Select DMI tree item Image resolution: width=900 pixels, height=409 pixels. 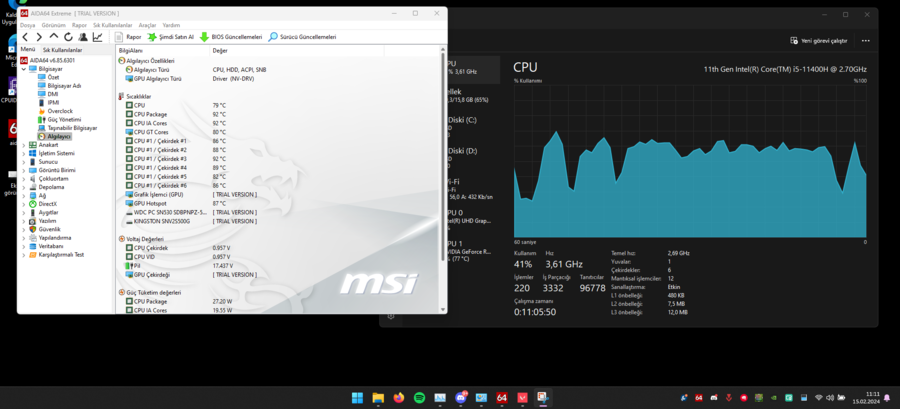pos(53,94)
